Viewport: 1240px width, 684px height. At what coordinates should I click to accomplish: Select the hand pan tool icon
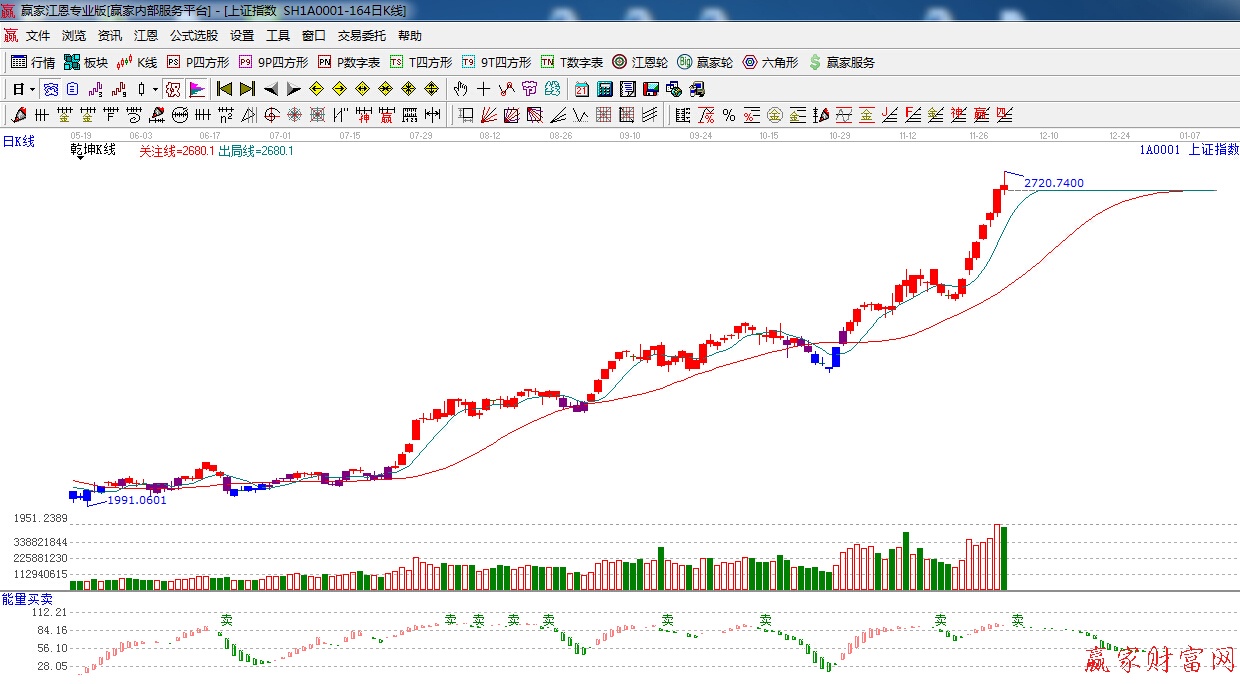[461, 89]
